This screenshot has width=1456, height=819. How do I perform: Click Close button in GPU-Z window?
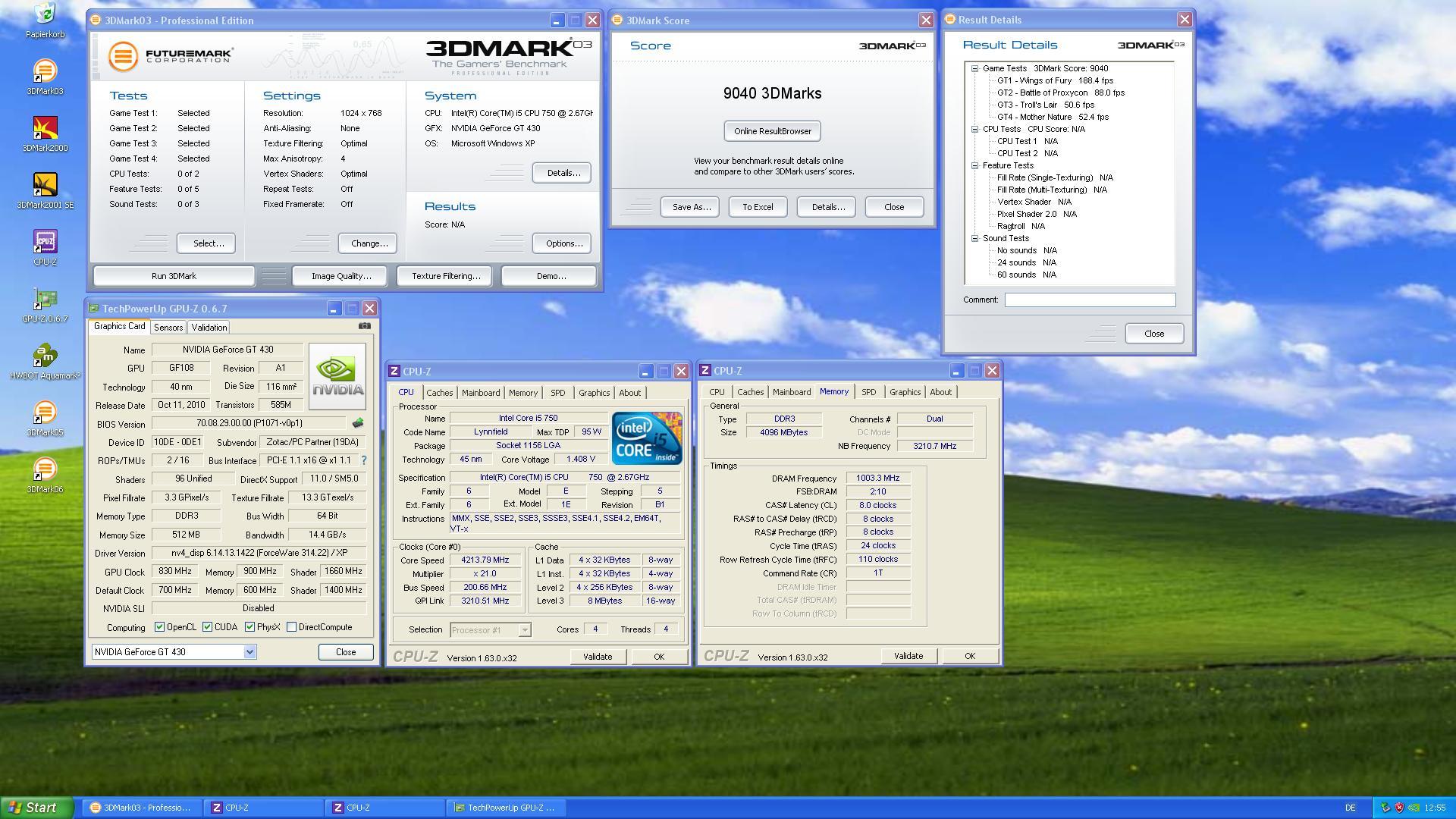[x=346, y=652]
